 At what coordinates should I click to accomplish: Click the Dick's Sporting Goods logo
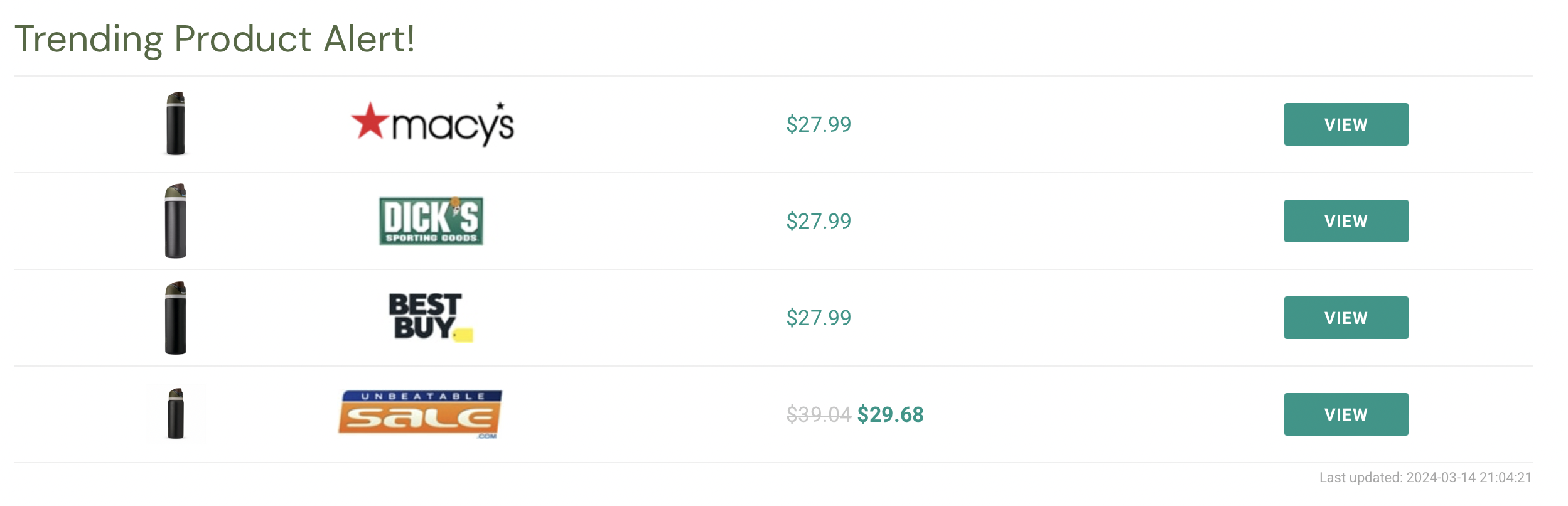[431, 221]
